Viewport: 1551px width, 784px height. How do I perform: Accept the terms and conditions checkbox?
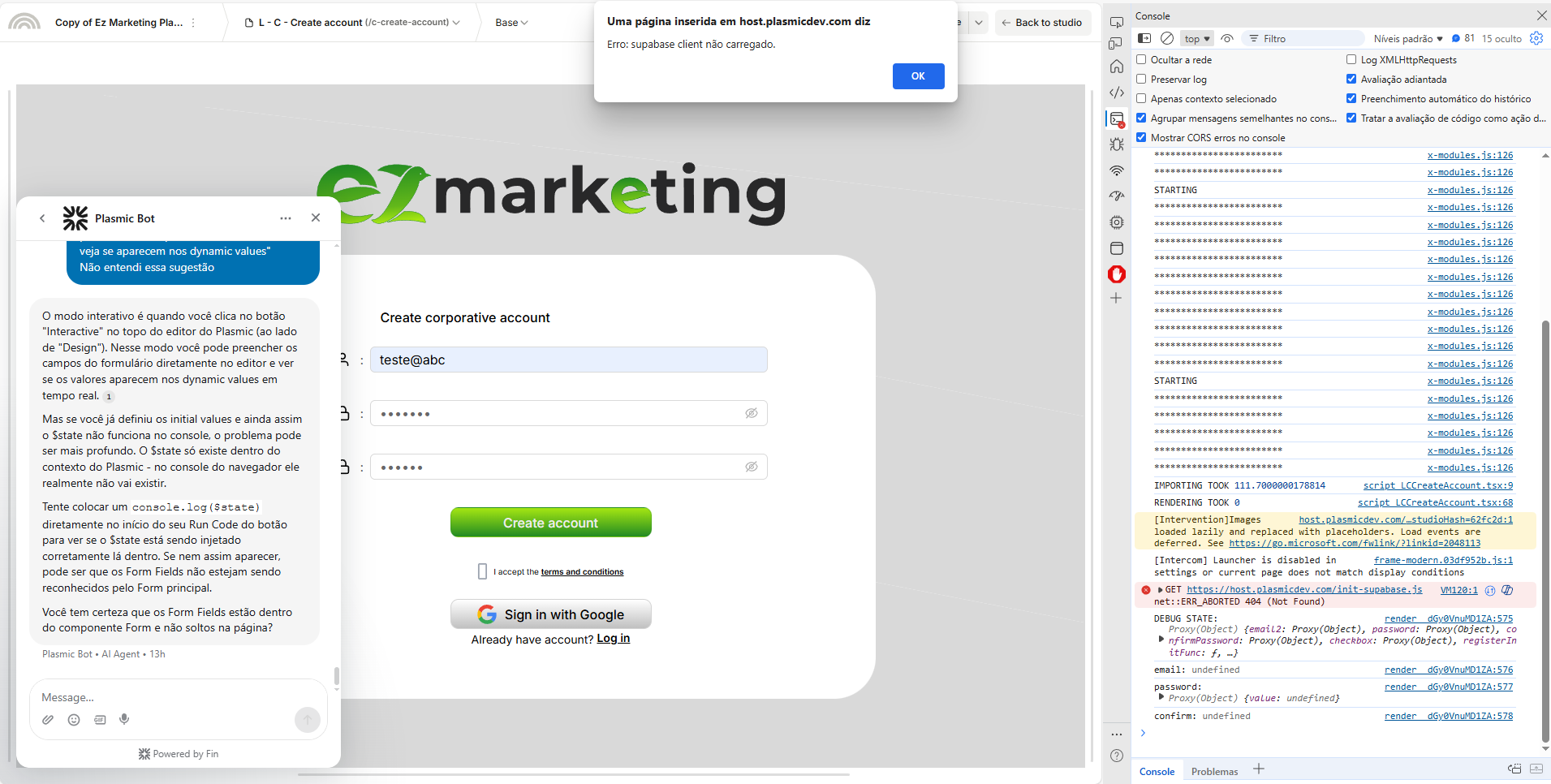pos(482,571)
